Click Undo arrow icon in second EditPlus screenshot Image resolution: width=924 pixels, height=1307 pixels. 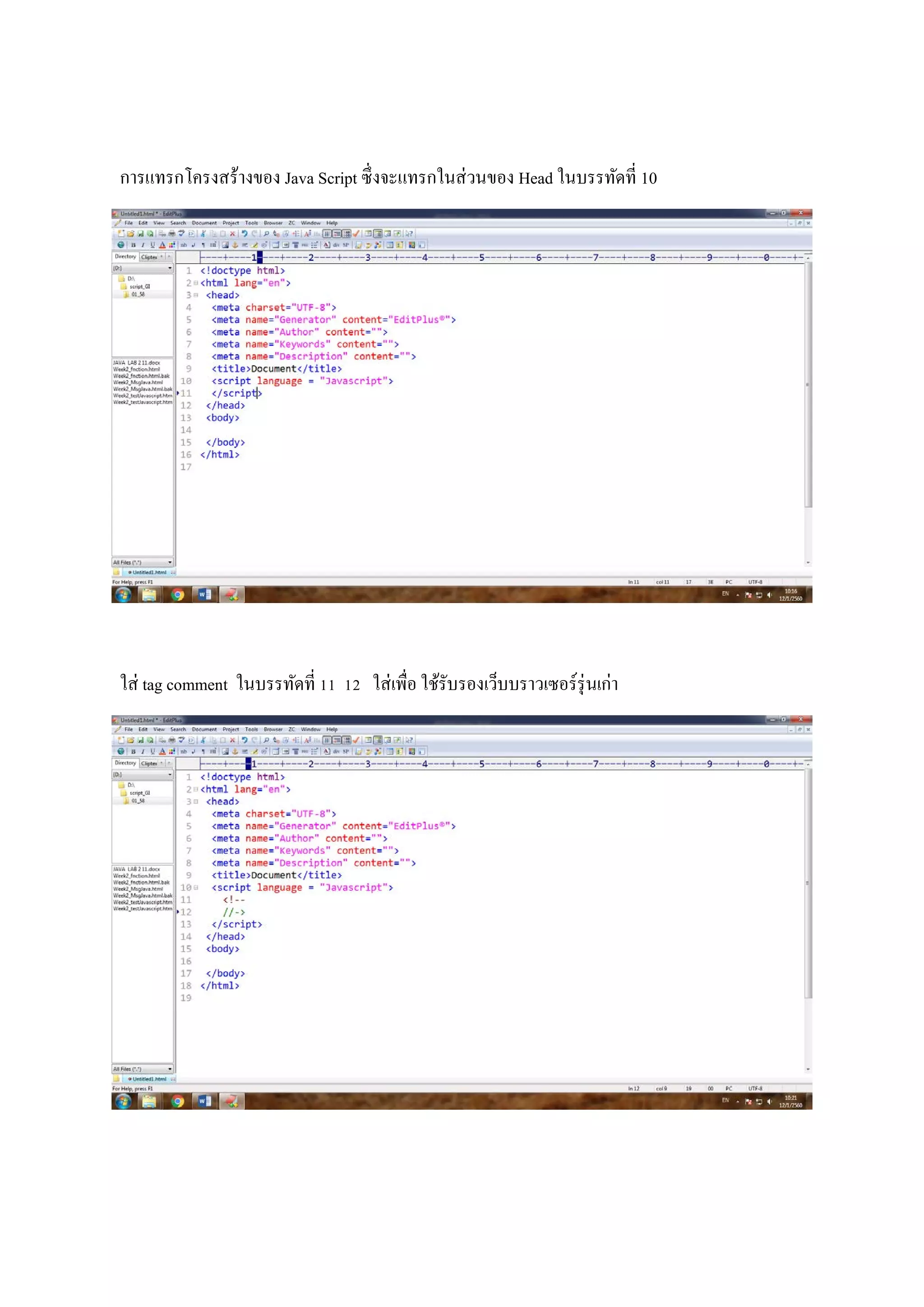pyautogui.click(x=245, y=740)
